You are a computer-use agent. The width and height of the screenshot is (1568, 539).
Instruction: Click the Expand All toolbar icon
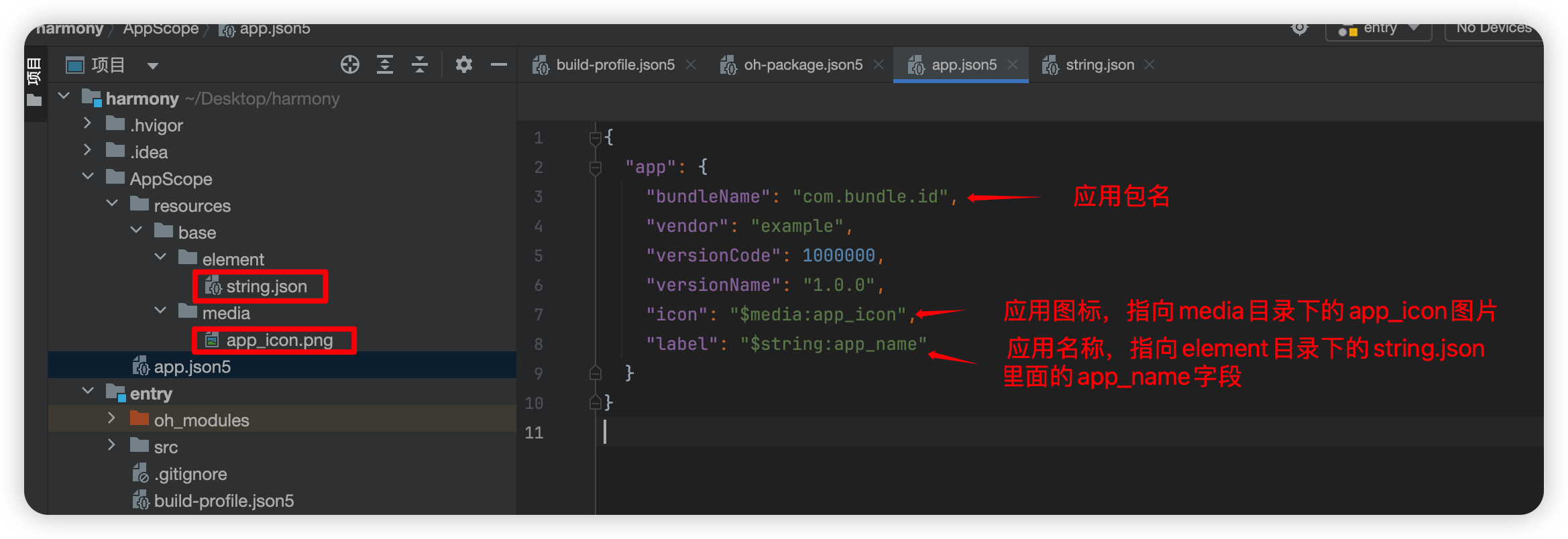click(385, 65)
